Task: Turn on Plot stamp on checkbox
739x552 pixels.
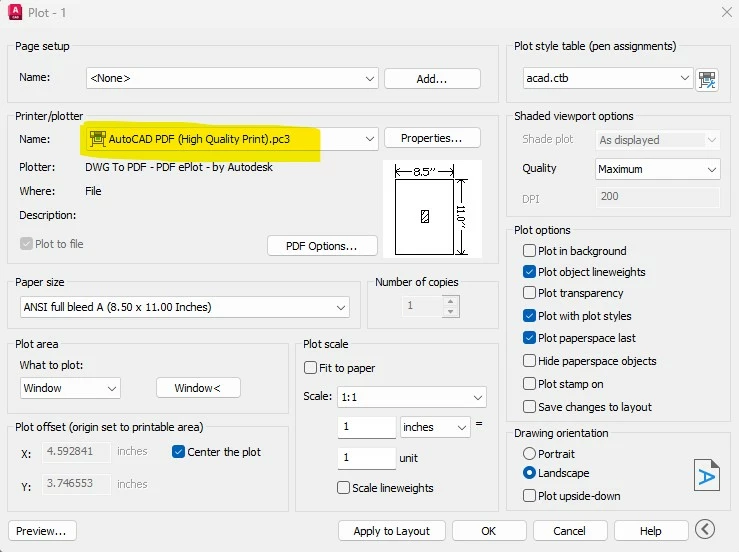Action: 529,383
